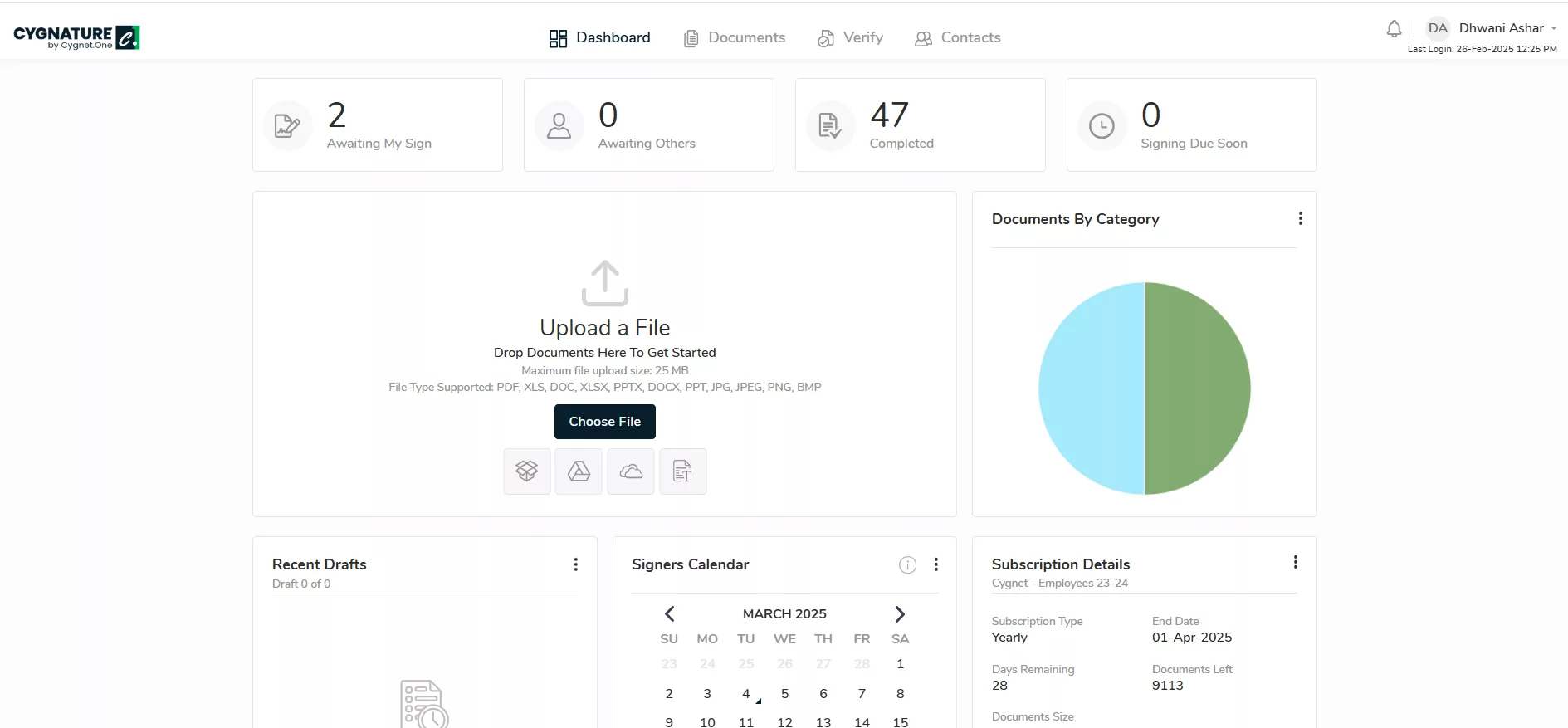This screenshot has height=728, width=1568.
Task: Import a file from OneDrive cloud
Action: pos(631,471)
